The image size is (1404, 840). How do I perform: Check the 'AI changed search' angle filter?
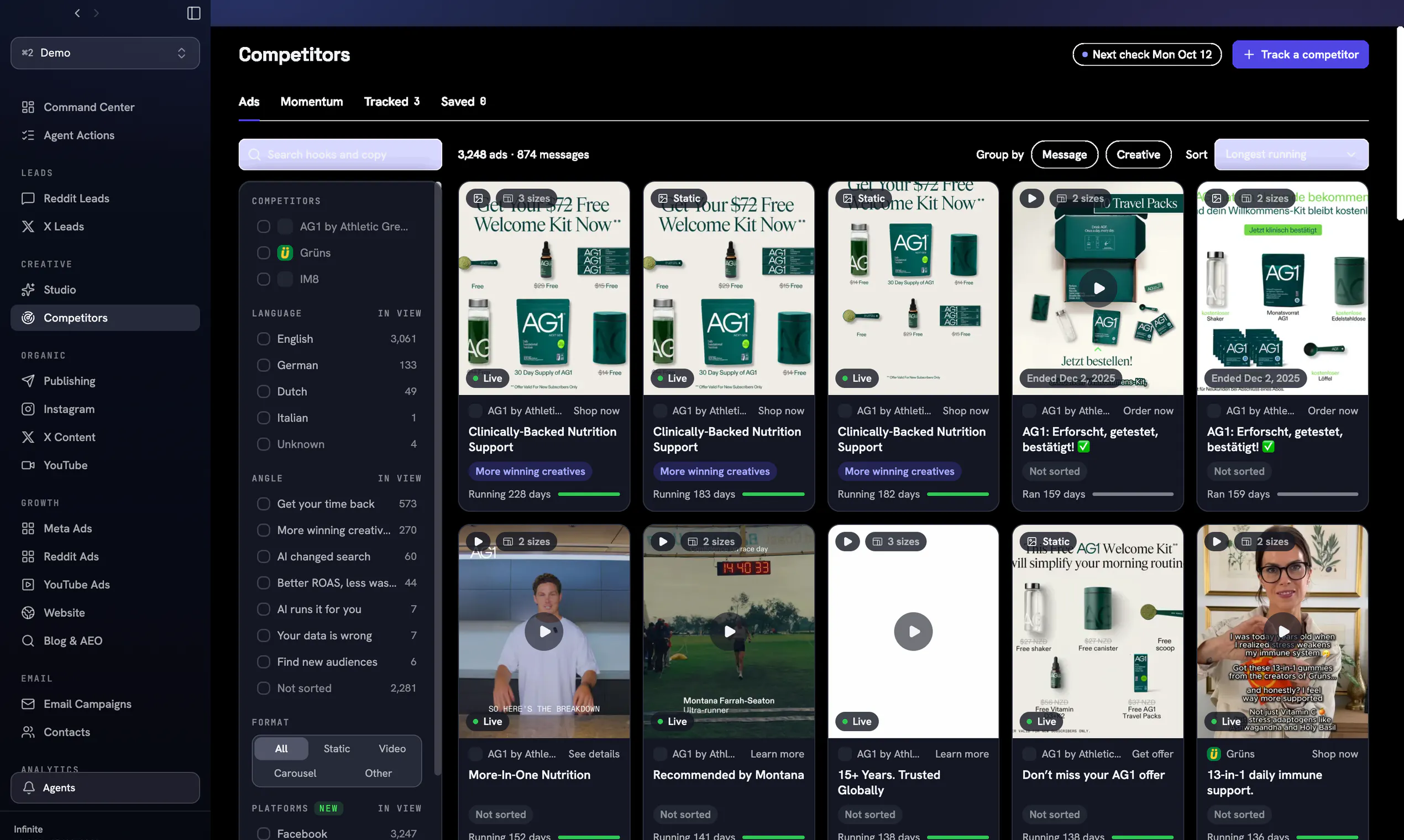263,557
